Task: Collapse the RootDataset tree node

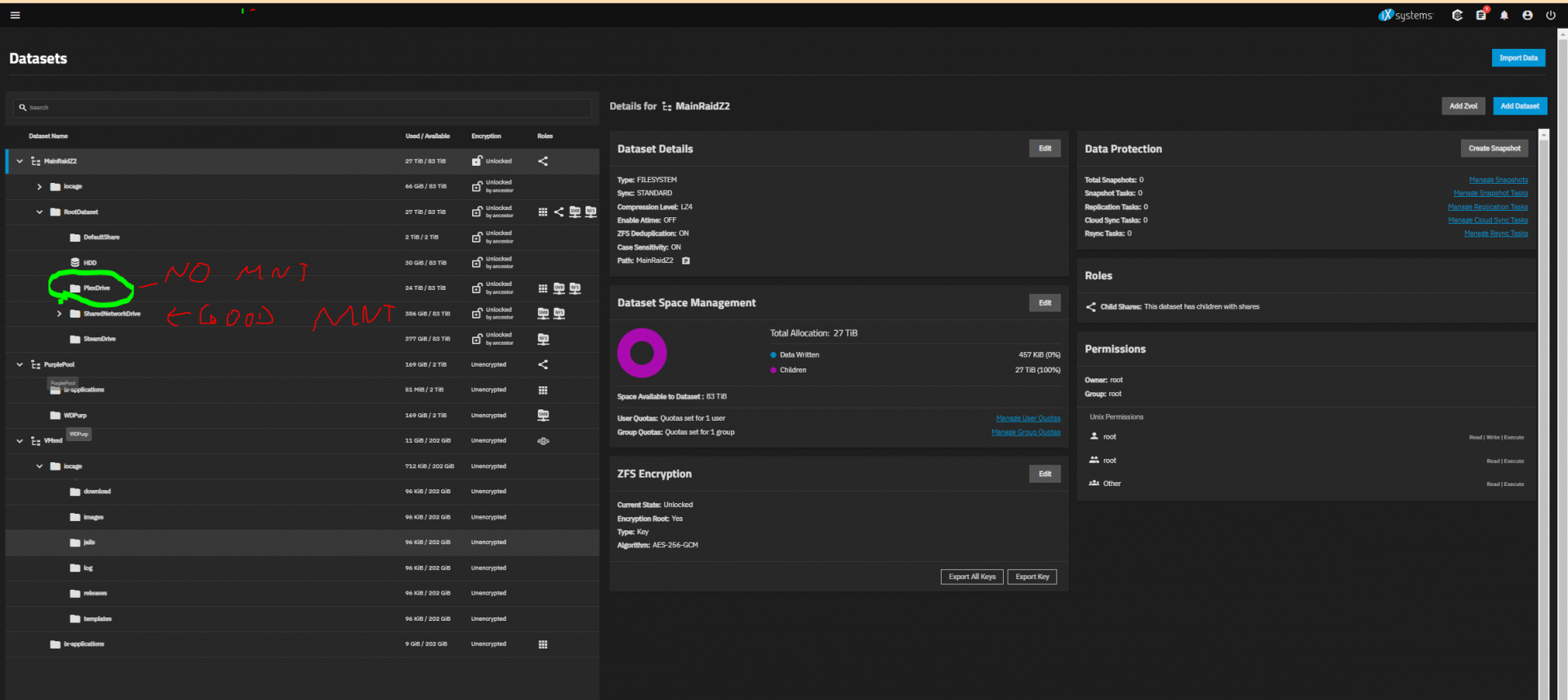Action: 39,212
